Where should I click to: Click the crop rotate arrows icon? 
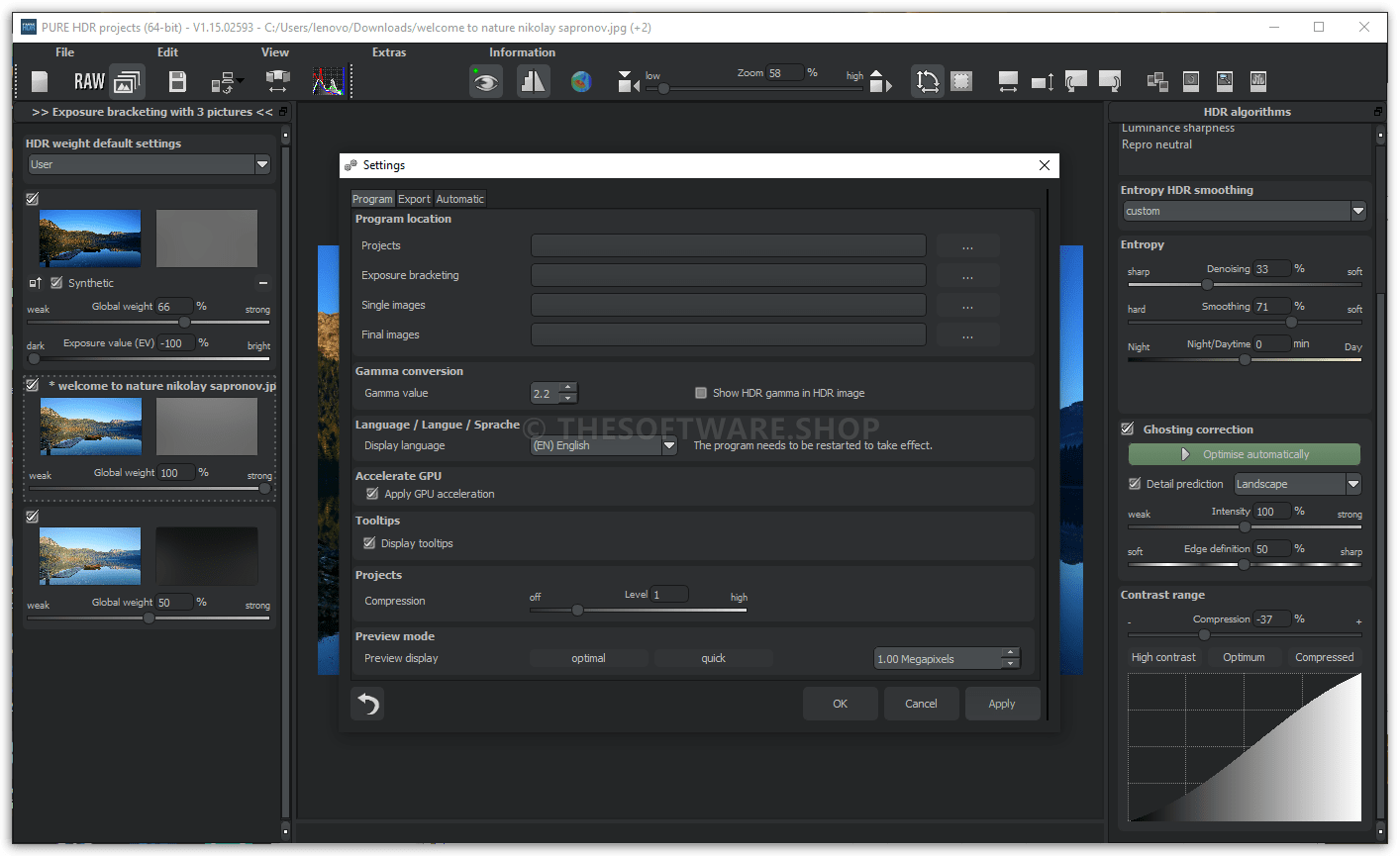(x=928, y=81)
